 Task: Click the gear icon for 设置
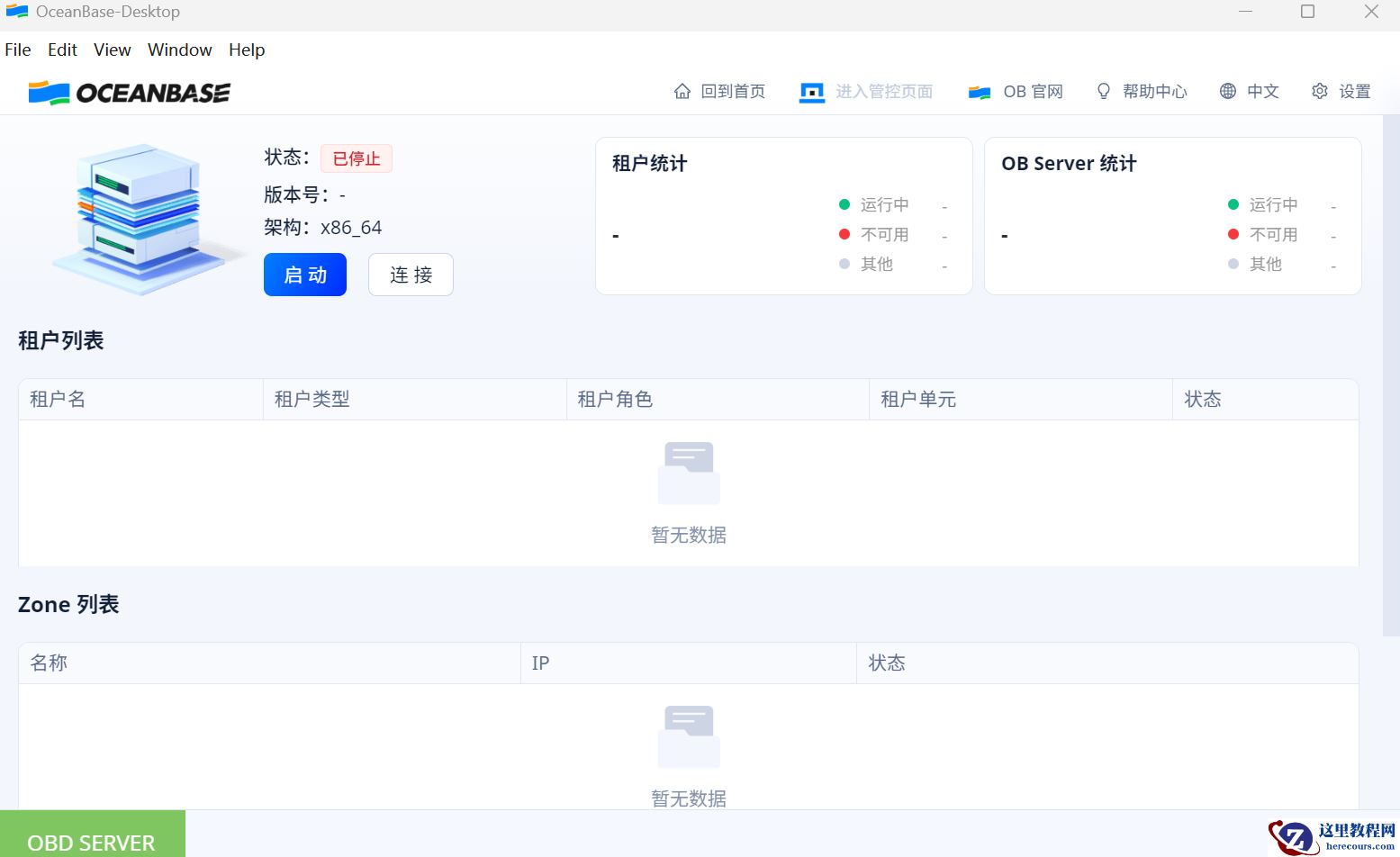point(1319,91)
